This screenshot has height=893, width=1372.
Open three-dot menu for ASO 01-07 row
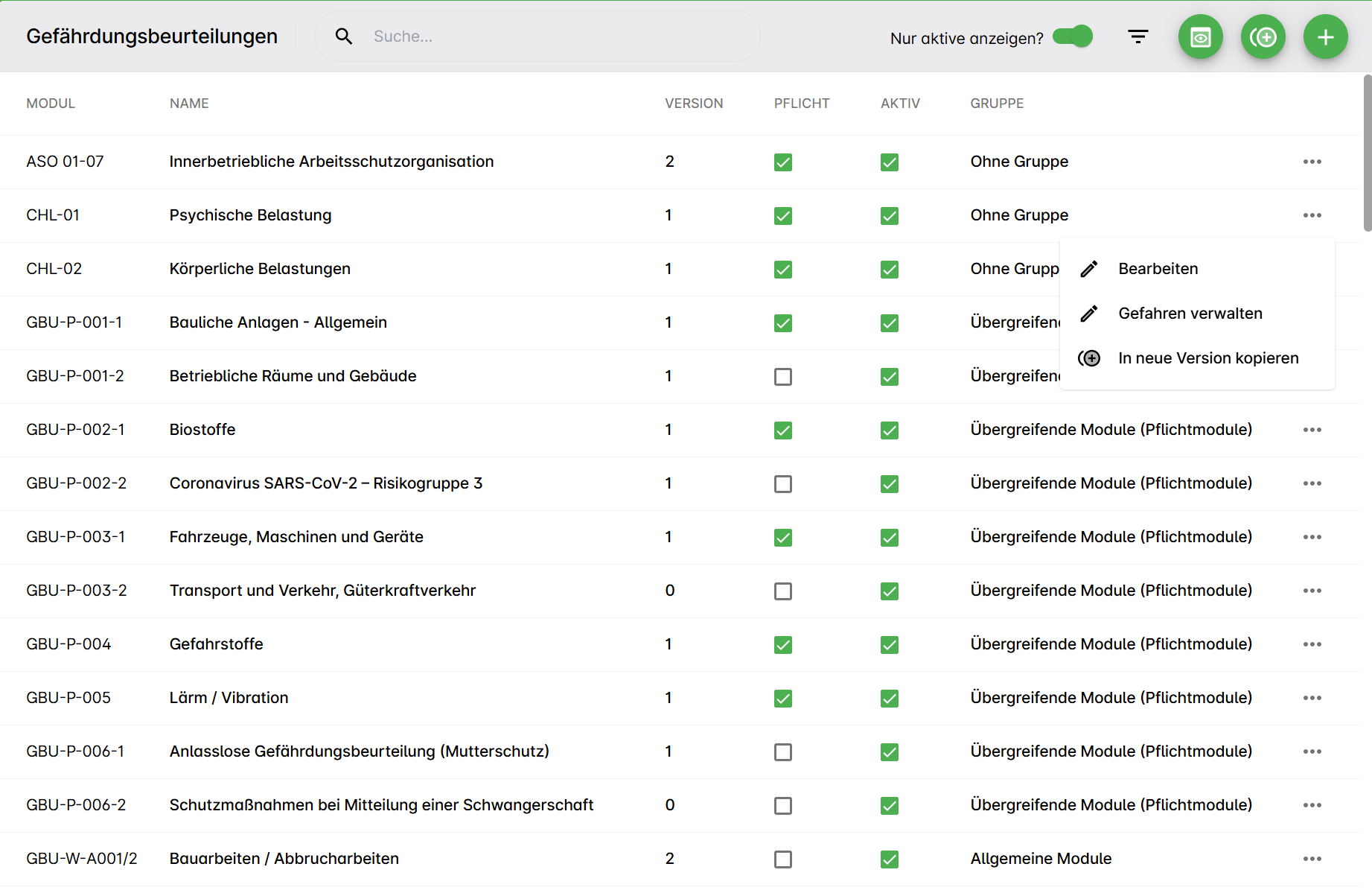point(1312,162)
